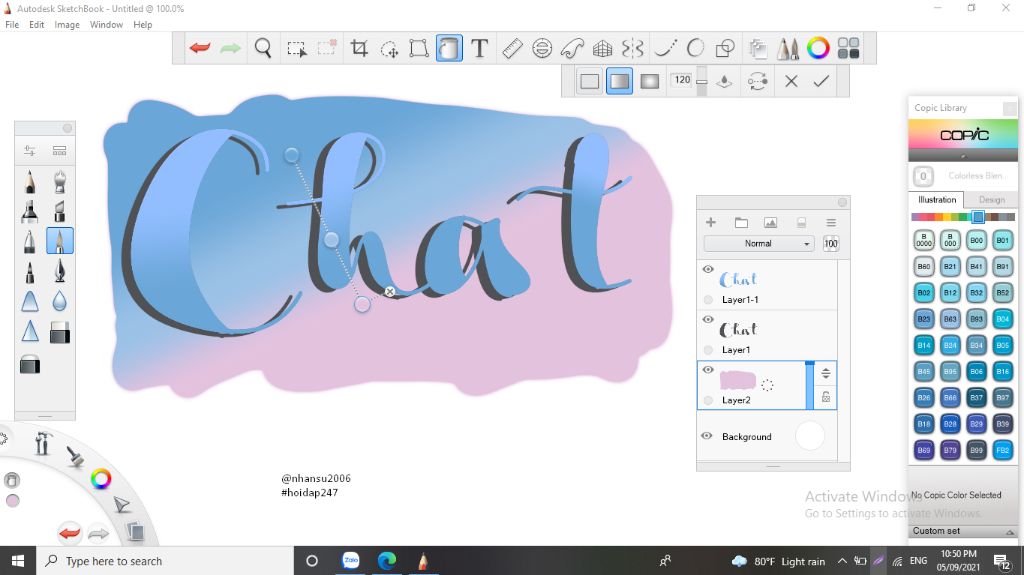The width and height of the screenshot is (1024, 575).
Task: Select Solid Fill mode
Action: tap(589, 81)
